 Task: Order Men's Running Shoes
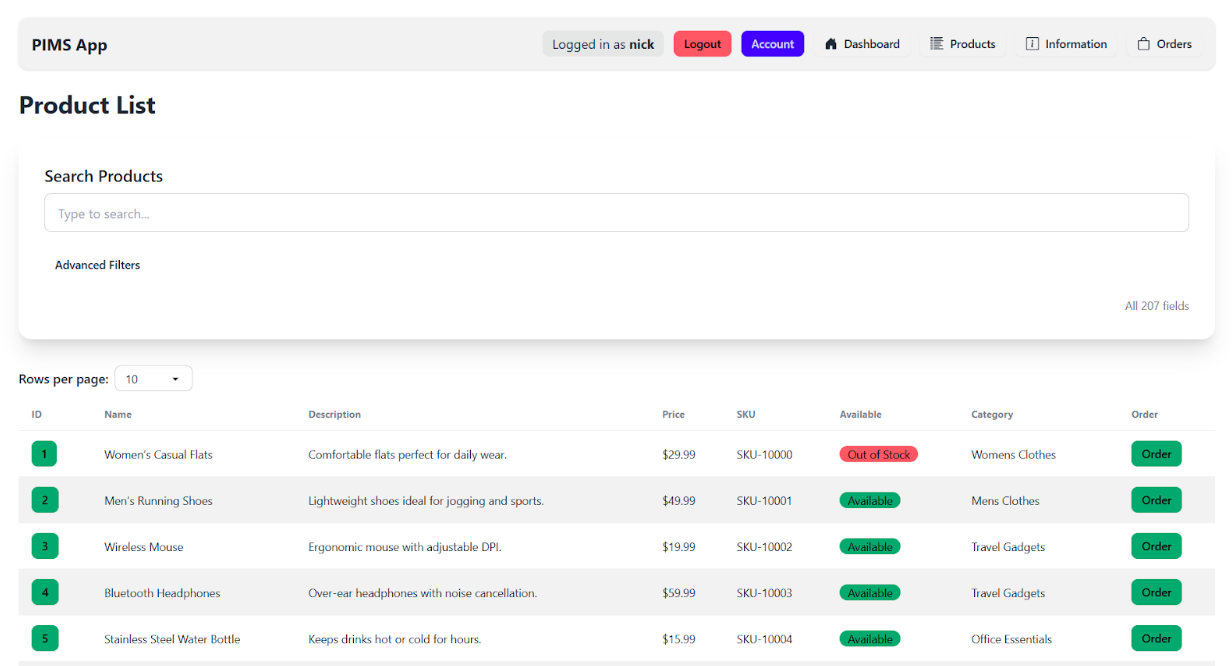pyautogui.click(x=1156, y=500)
